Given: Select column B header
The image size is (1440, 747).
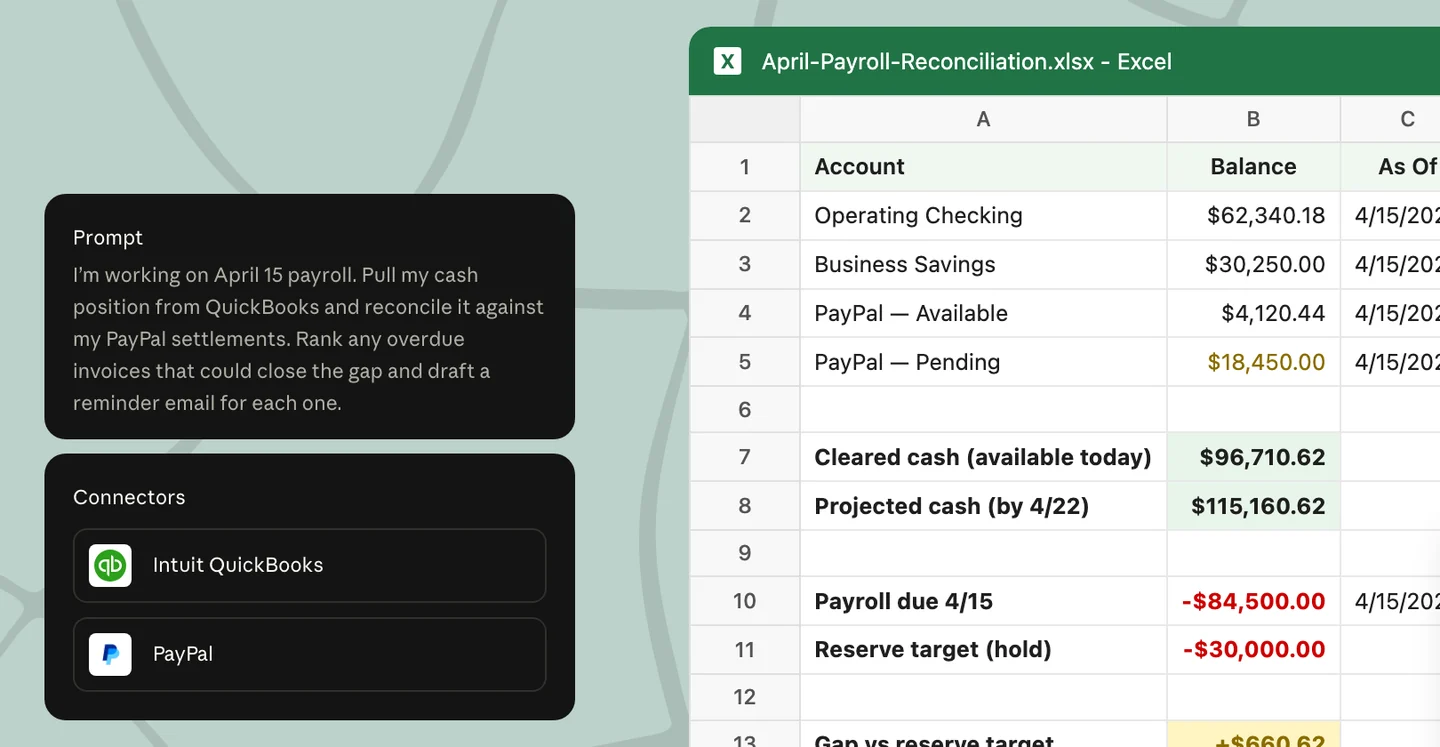Looking at the screenshot, I should click(1253, 119).
